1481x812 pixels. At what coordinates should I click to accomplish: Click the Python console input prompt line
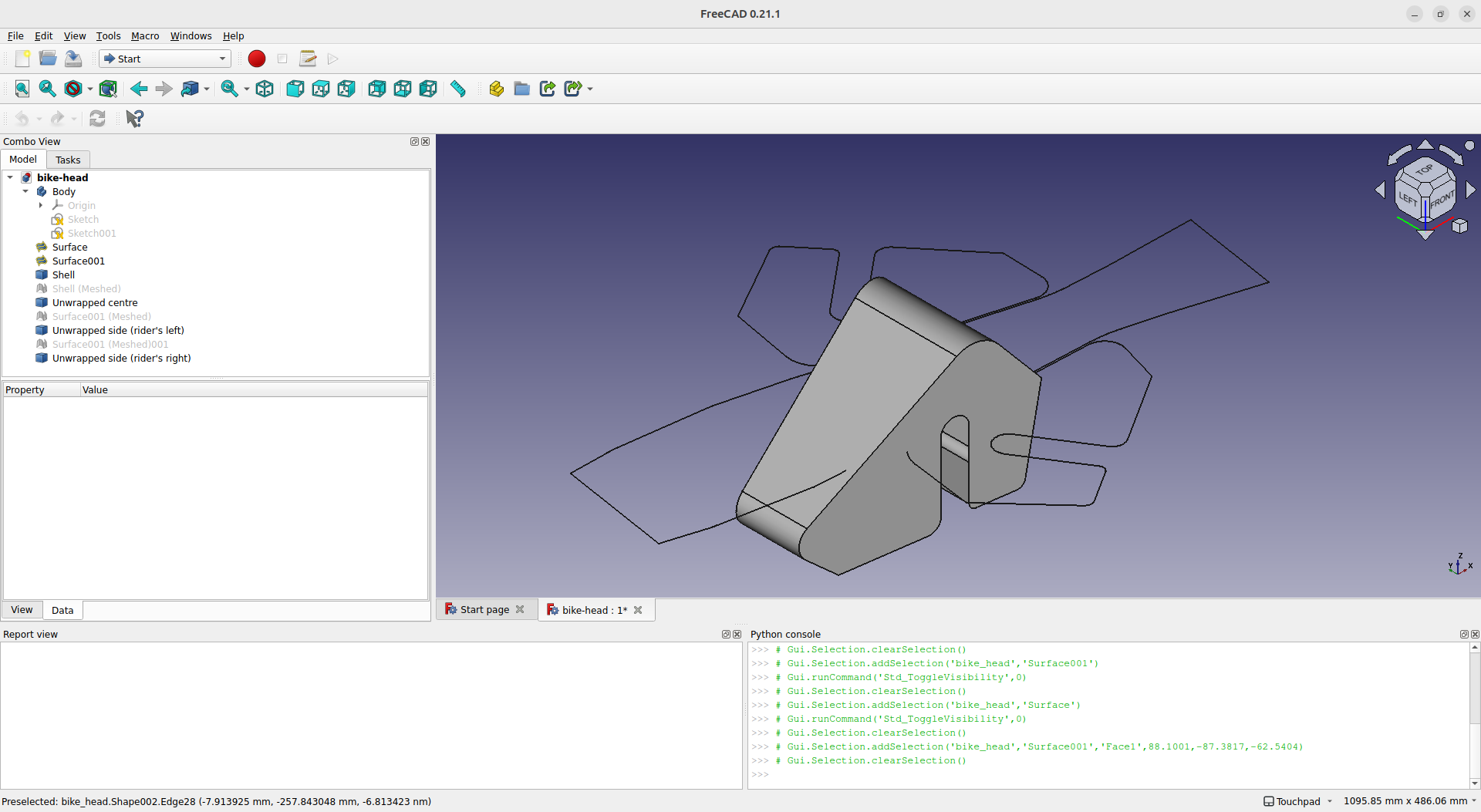coord(1109,774)
